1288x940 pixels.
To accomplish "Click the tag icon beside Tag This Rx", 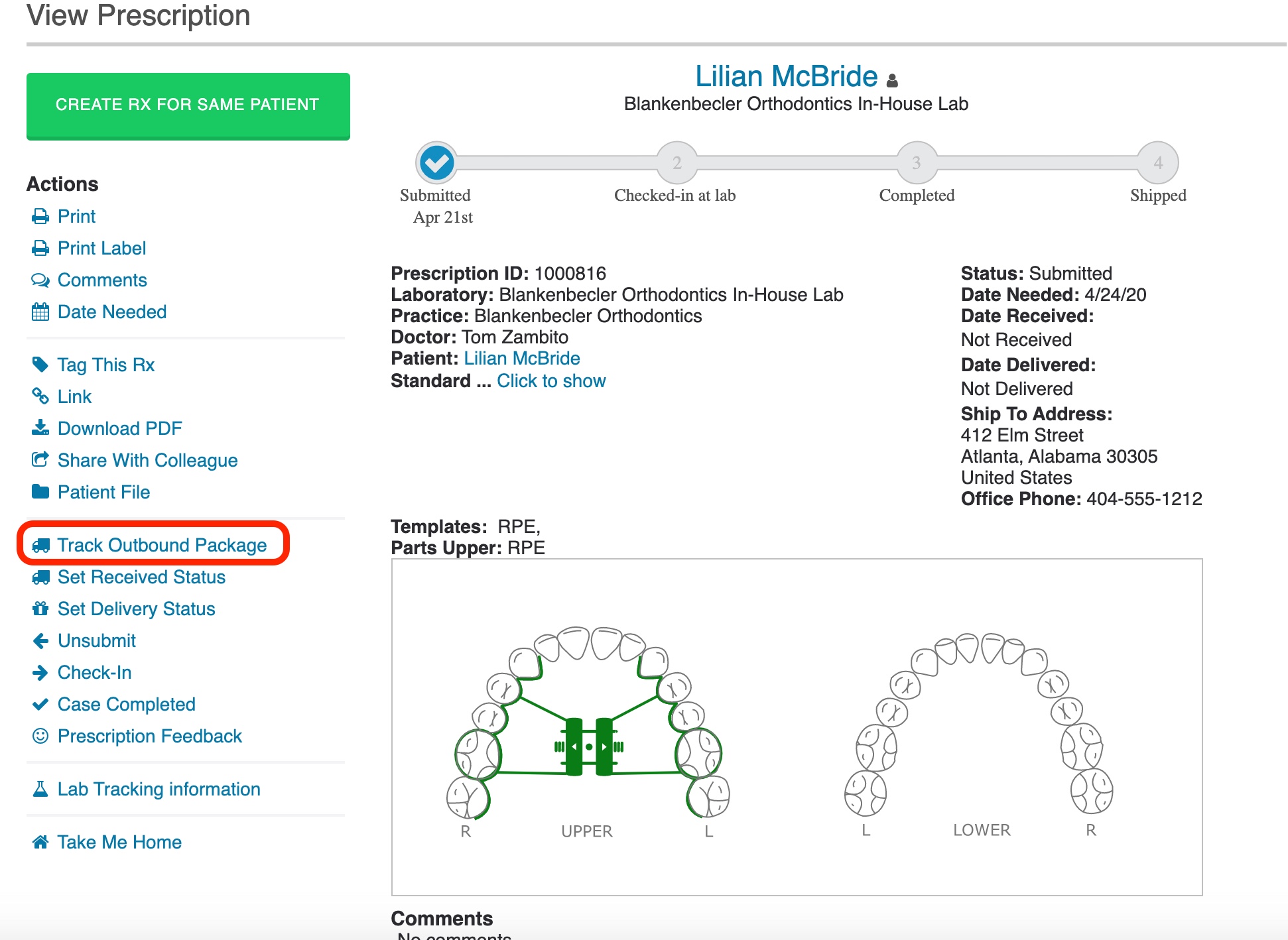I will tap(40, 365).
